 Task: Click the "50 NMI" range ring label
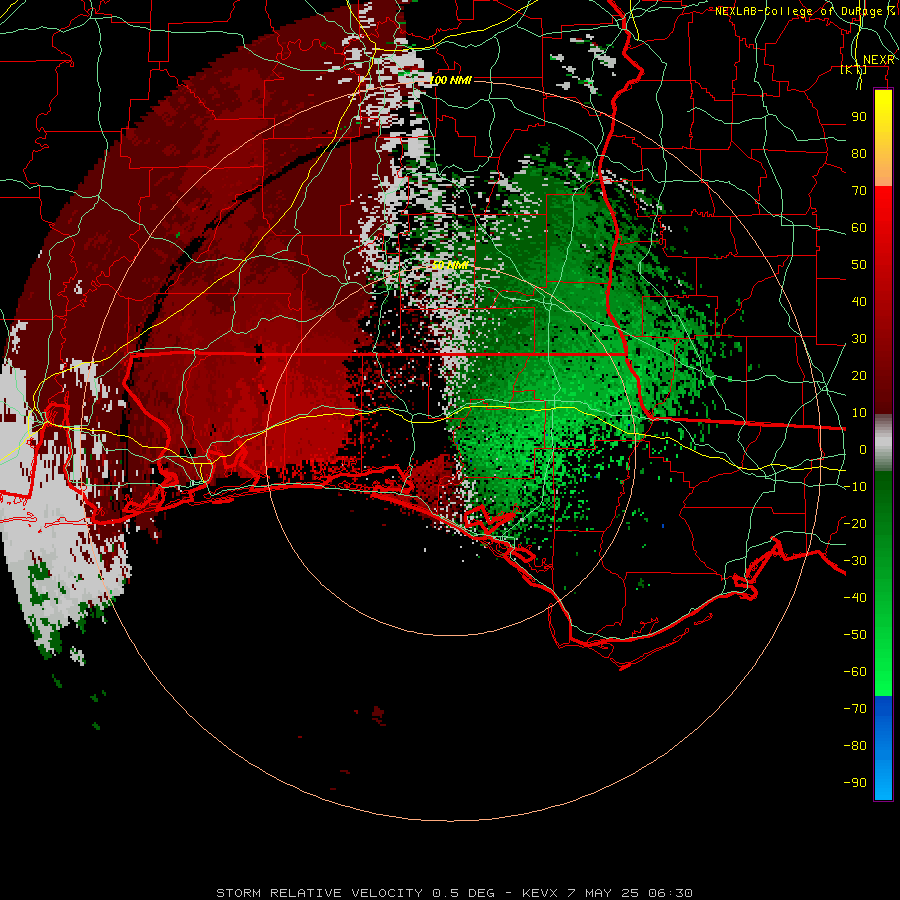(449, 265)
